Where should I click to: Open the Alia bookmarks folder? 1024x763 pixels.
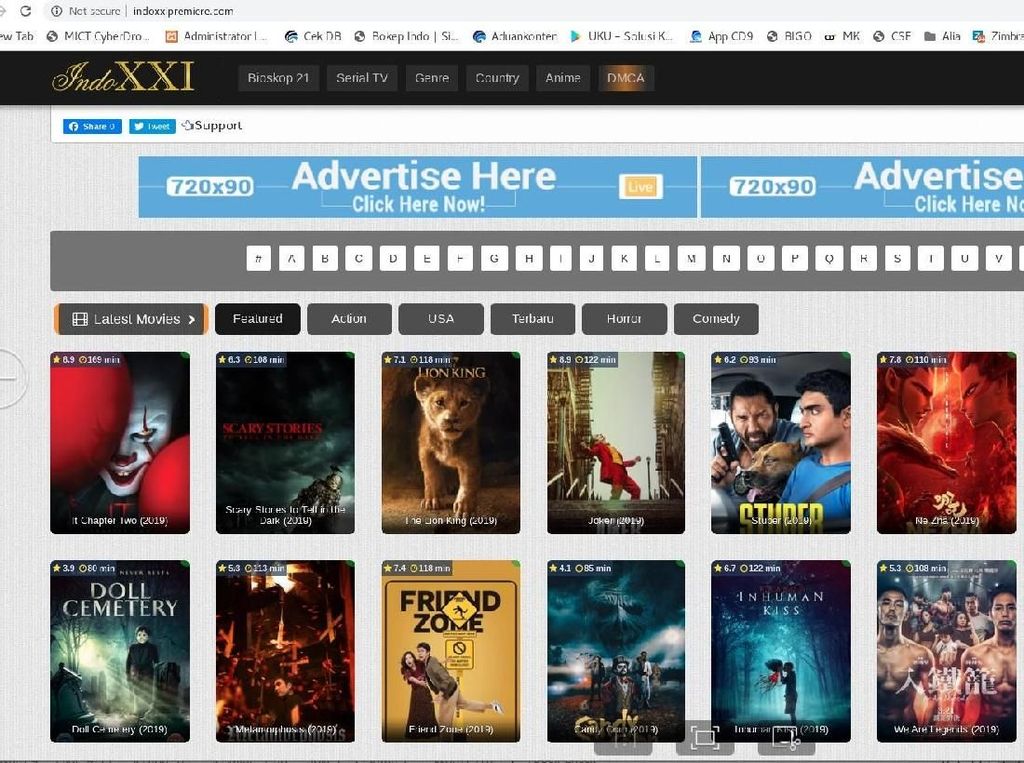pos(942,37)
